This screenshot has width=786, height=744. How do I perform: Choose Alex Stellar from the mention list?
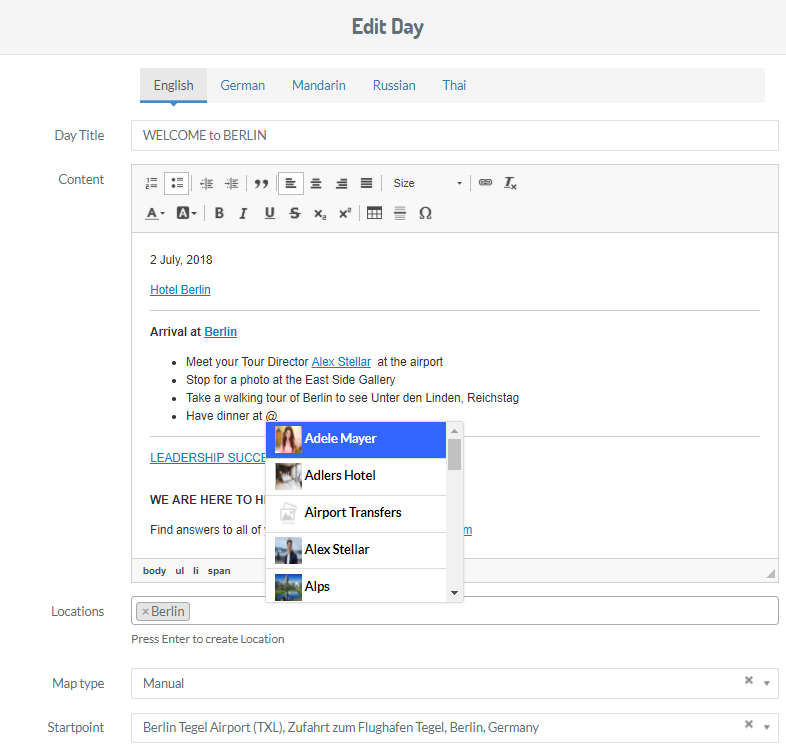coord(356,550)
